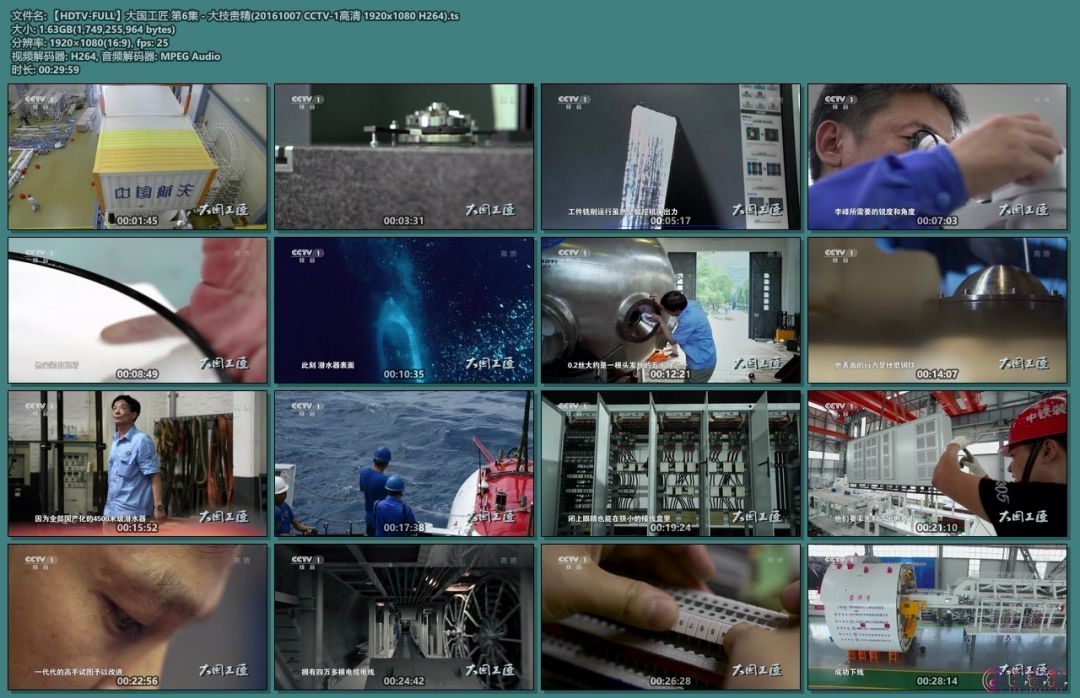This screenshot has width=1080, height=698.
Task: Click the 大国工匠 title mark on the 00:14:07 frame
Action: [x=1023, y=363]
